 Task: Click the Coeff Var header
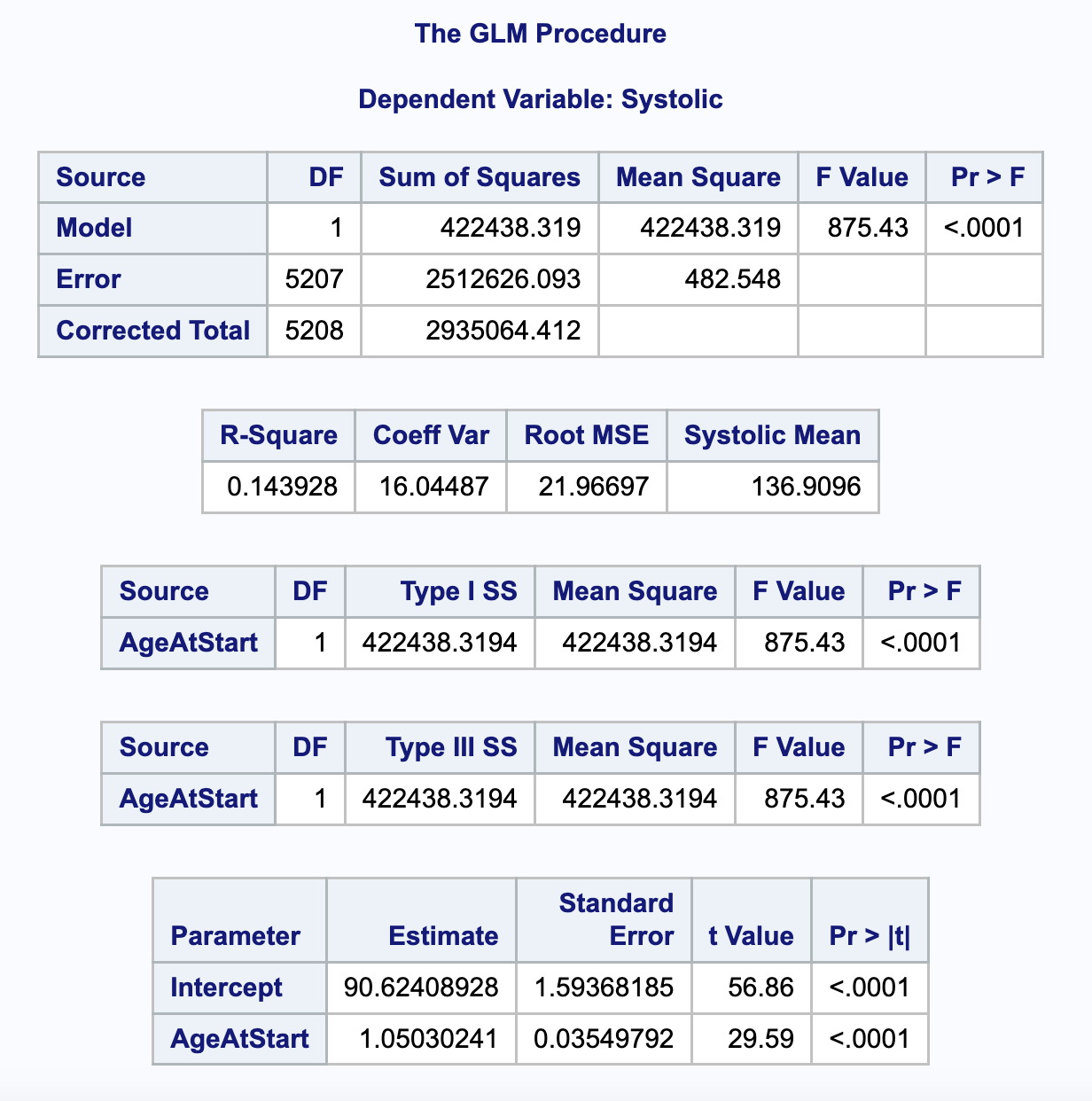point(431,435)
